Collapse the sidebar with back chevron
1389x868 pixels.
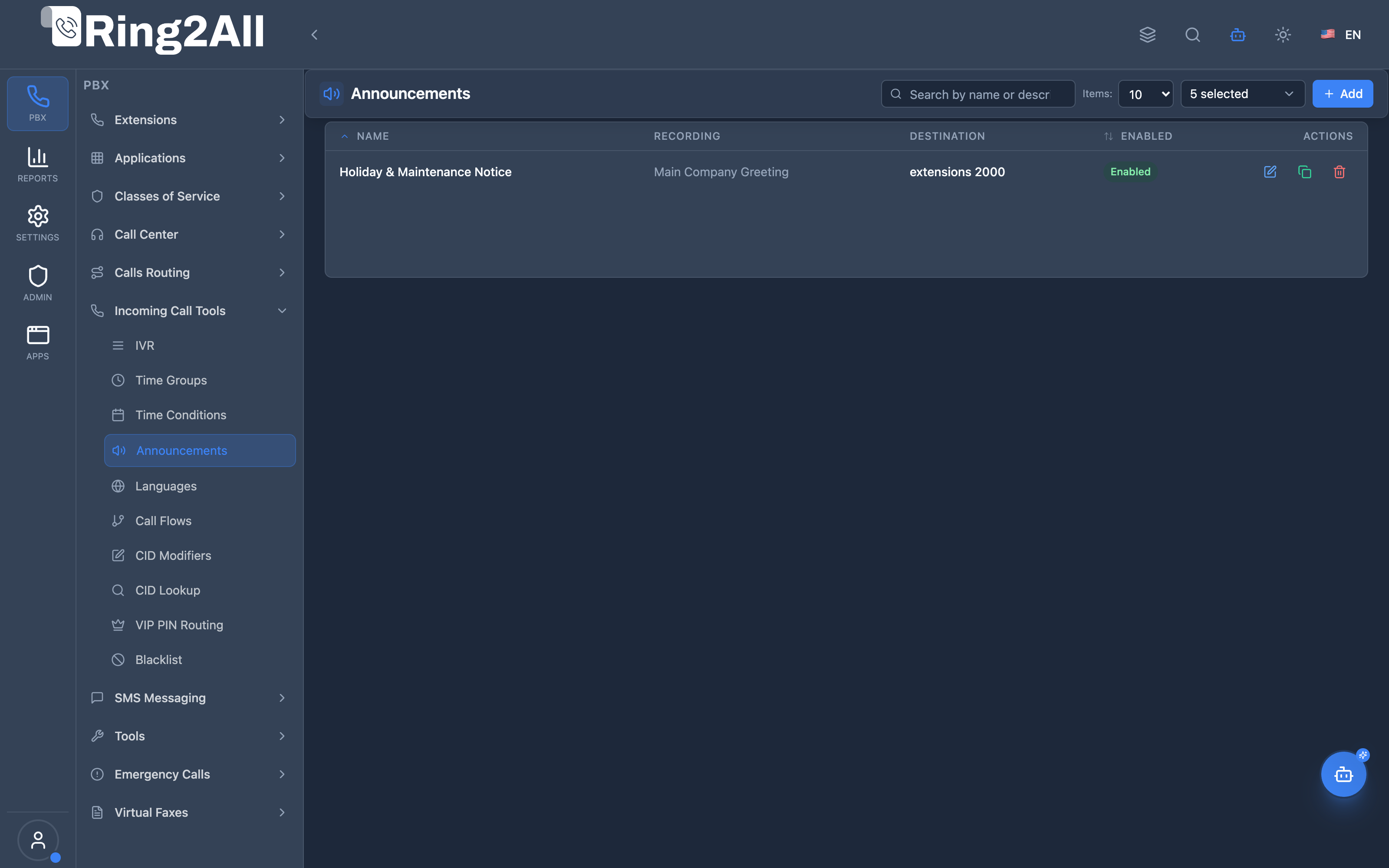pyautogui.click(x=314, y=34)
